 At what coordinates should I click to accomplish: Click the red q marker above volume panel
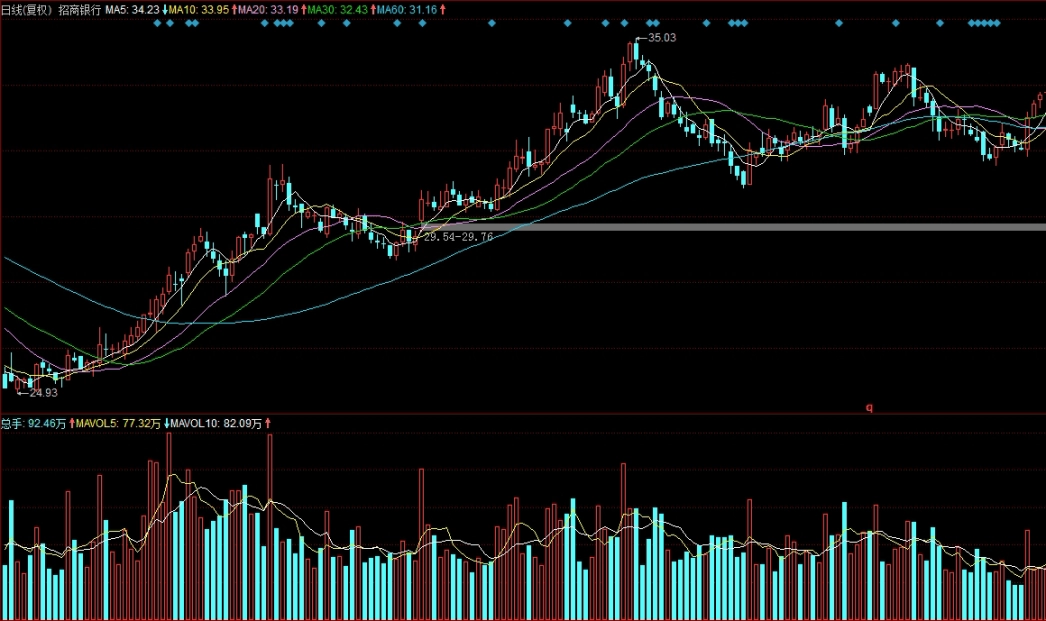869,407
